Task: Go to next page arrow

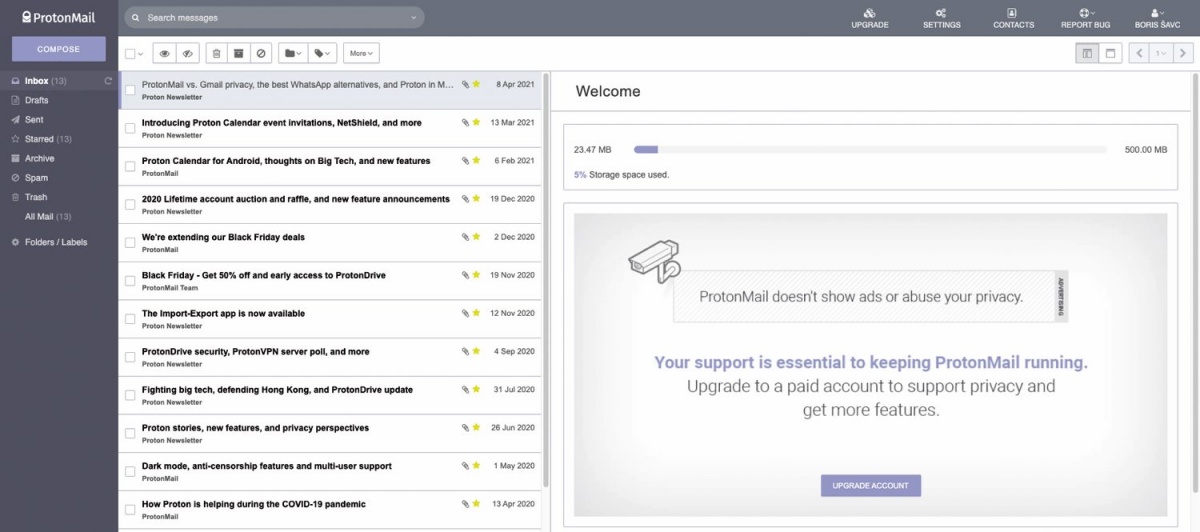Action: click(x=1183, y=53)
